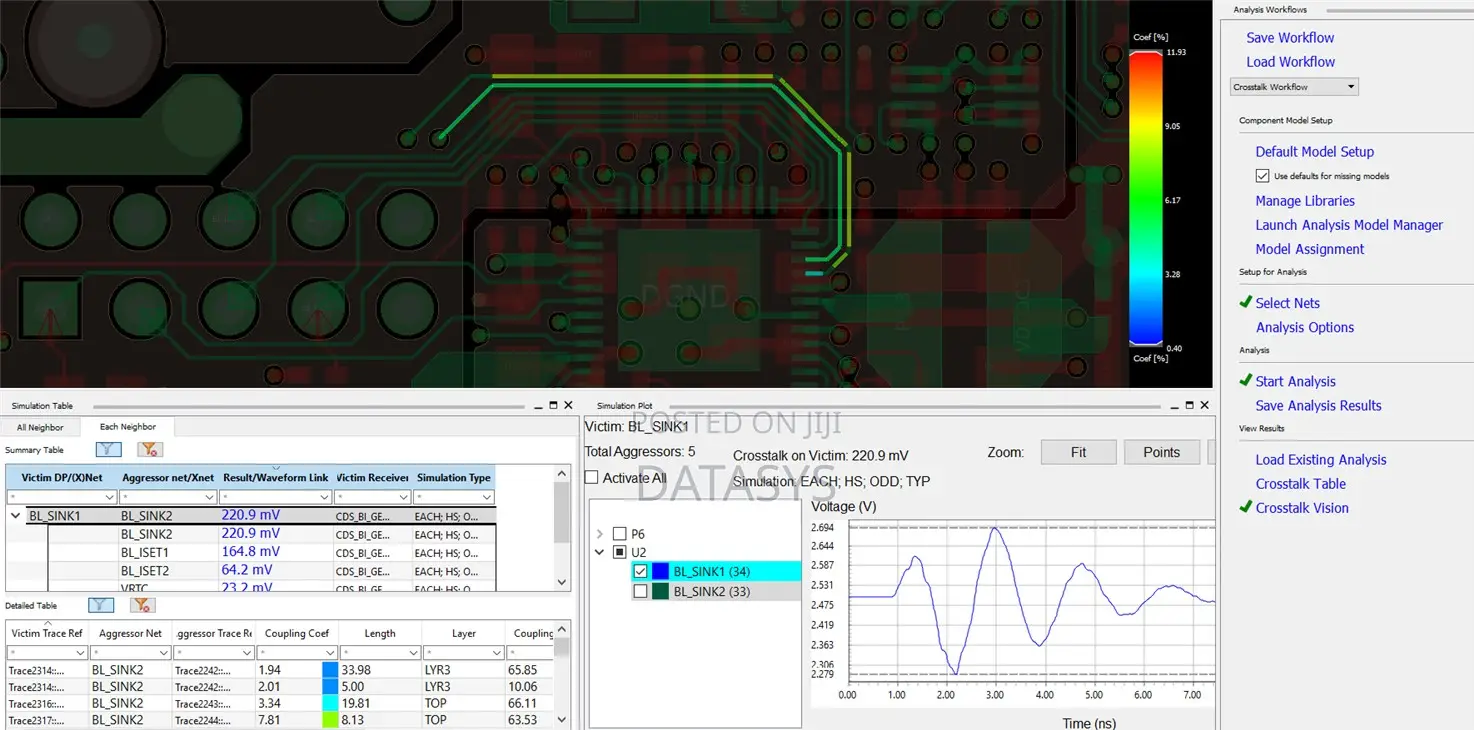Clear the Detailed Table filter icon
Image resolution: width=1474 pixels, height=730 pixels.
pyautogui.click(x=142, y=605)
